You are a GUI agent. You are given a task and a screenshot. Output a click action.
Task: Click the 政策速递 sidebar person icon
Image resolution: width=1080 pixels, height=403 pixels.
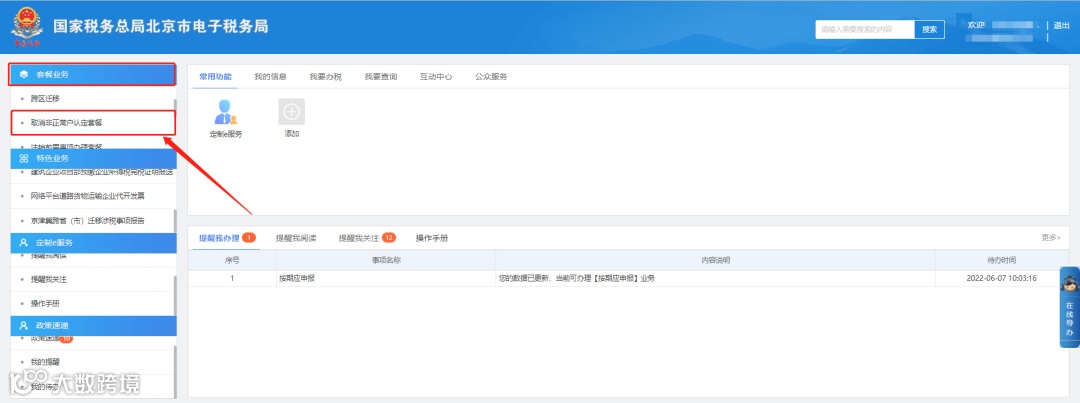pos(23,325)
